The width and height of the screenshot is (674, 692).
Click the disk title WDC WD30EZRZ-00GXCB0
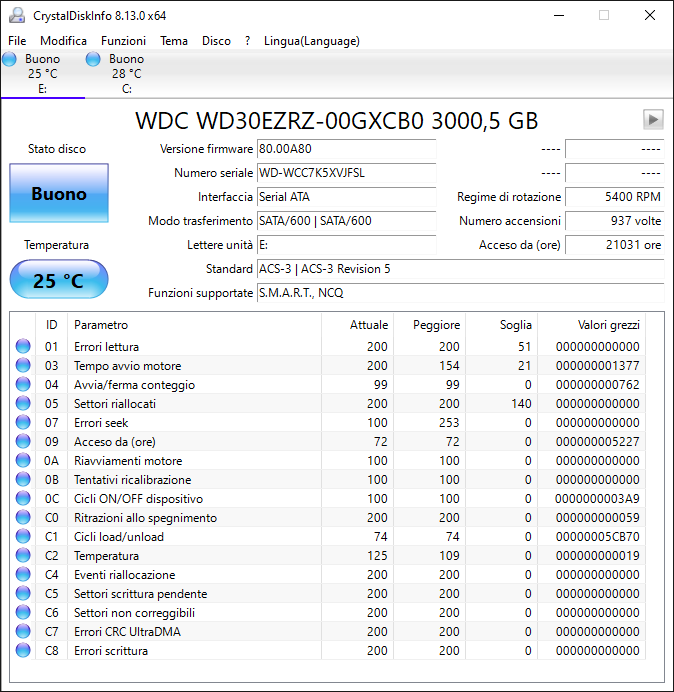point(337,121)
